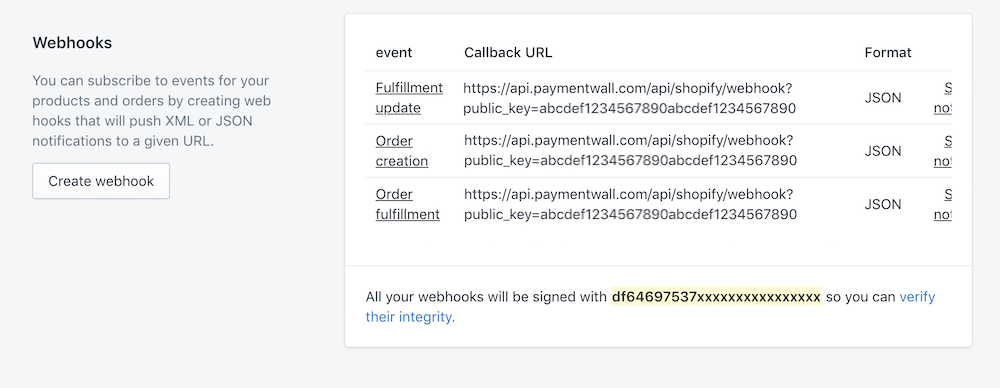
Task: Select the highlighted webhook signing key
Action: [716, 297]
